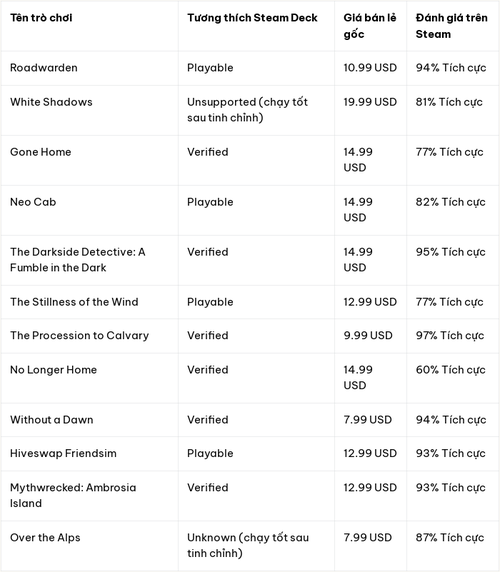Screen dimensions: 500x572
Task: Click the Without a Dawn cell
Action: 51,420
